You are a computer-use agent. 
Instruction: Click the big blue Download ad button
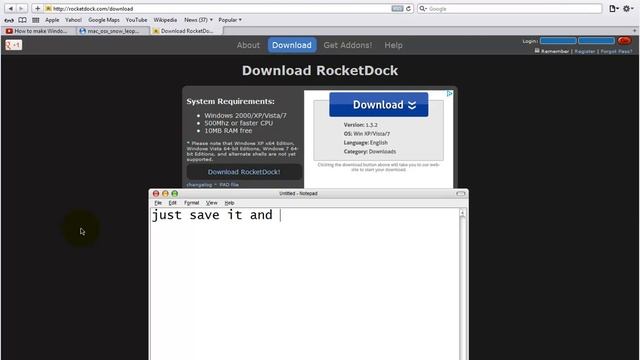click(x=379, y=104)
